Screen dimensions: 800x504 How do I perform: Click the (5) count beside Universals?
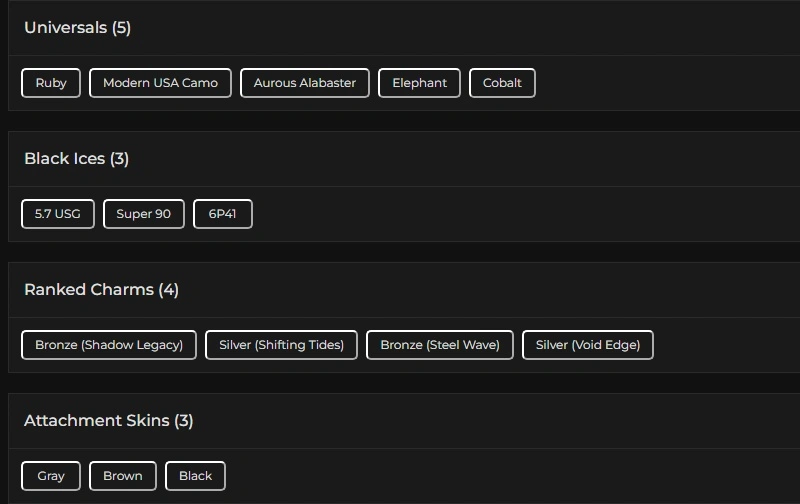point(121,28)
